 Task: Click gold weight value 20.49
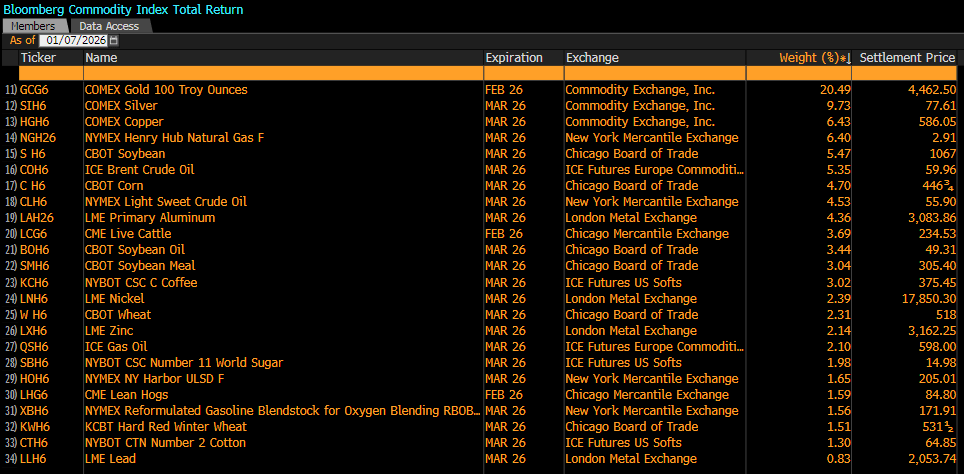click(x=835, y=90)
